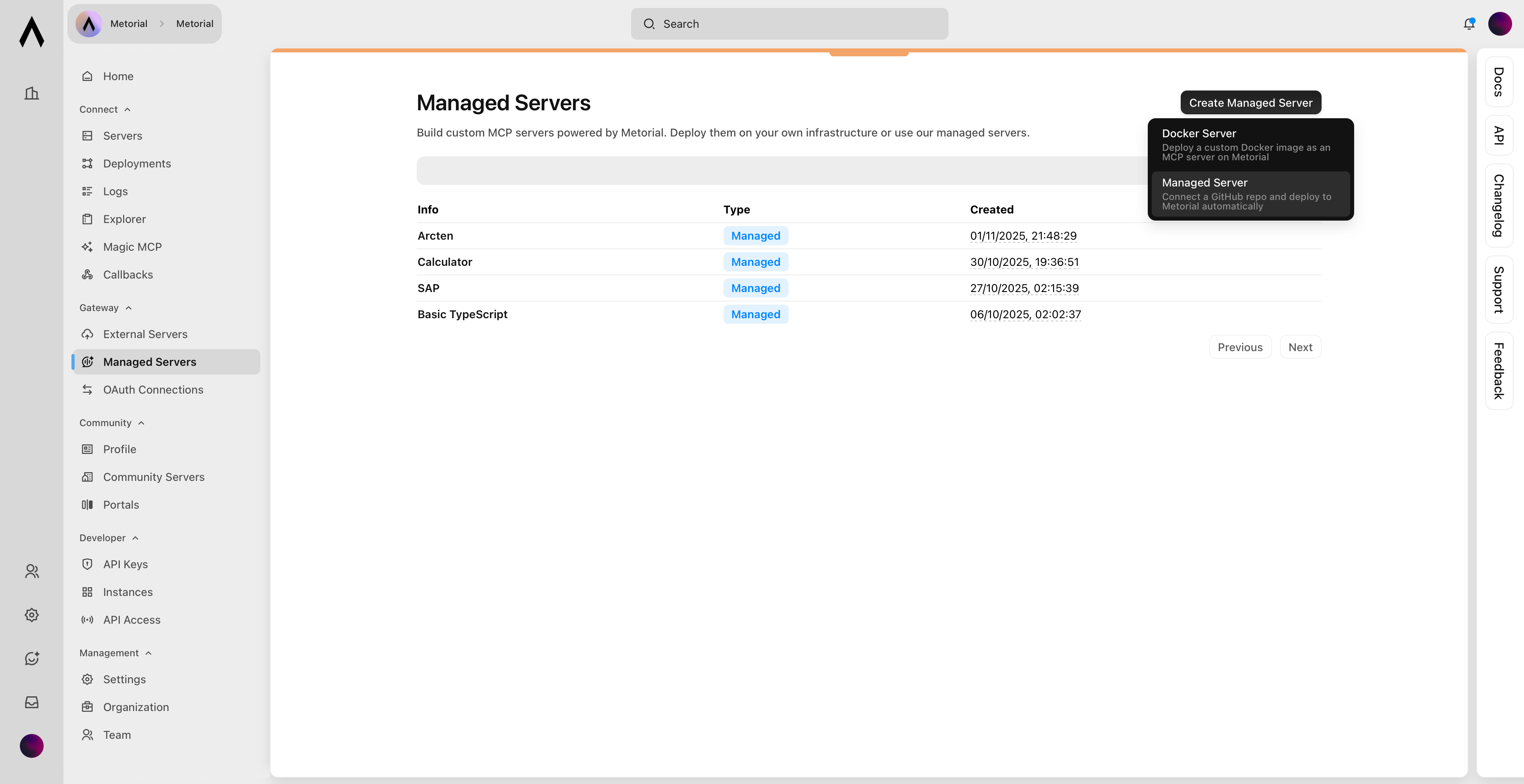Click the Explorer icon in sidebar
Screen dimensions: 1524x784
pos(87,219)
